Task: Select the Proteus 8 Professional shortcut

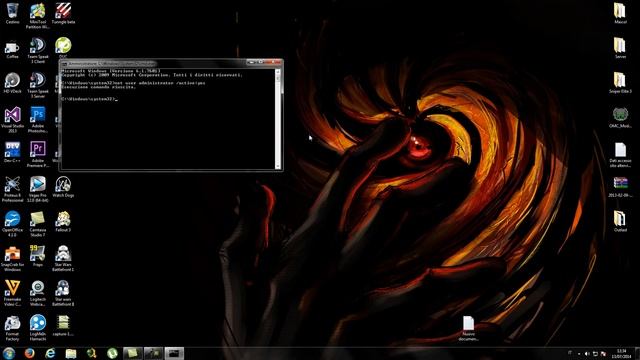Action: [x=12, y=189]
